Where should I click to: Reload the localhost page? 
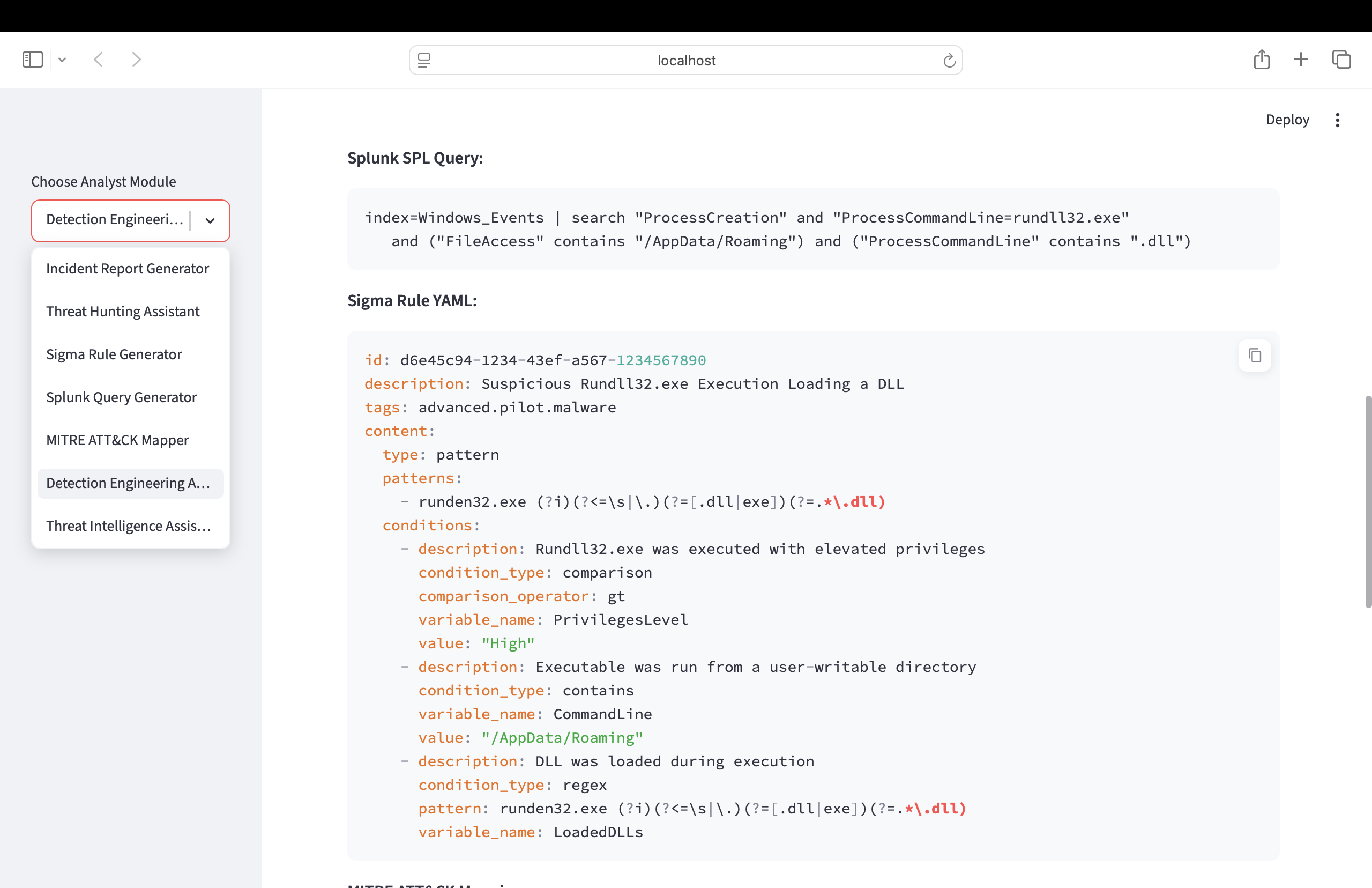click(x=949, y=60)
